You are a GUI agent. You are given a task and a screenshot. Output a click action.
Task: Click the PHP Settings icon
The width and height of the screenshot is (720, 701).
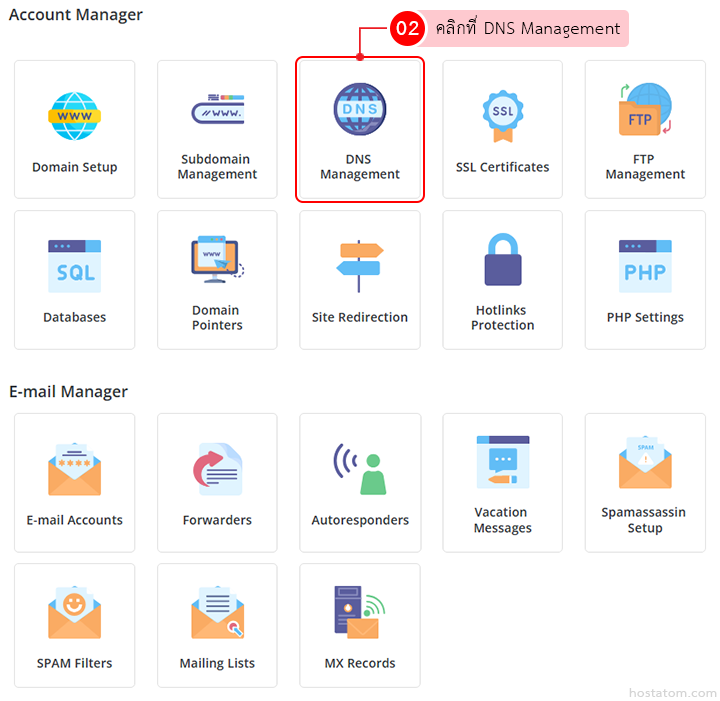click(x=645, y=266)
